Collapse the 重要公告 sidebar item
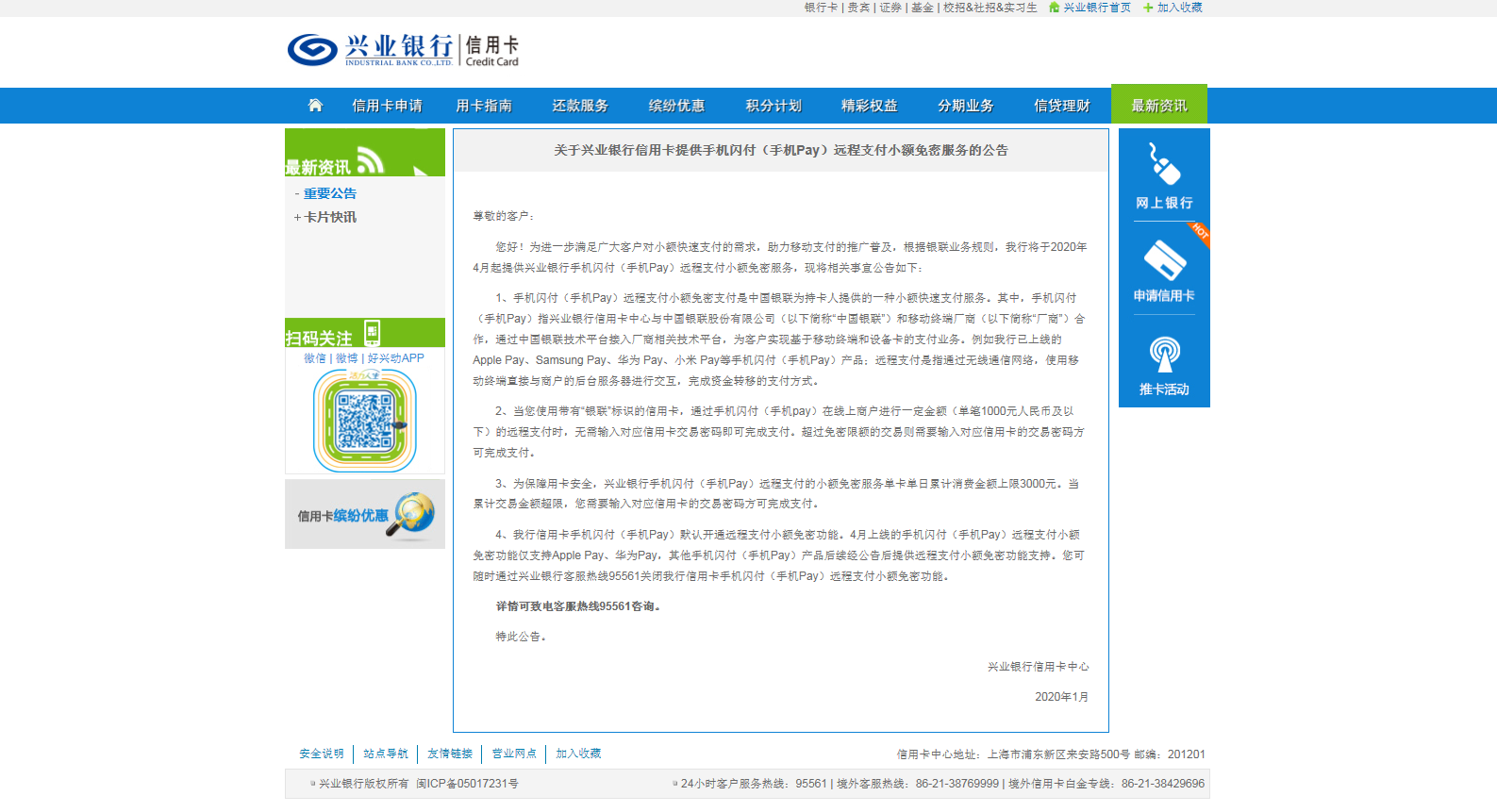The height and width of the screenshot is (812, 1497). (330, 193)
